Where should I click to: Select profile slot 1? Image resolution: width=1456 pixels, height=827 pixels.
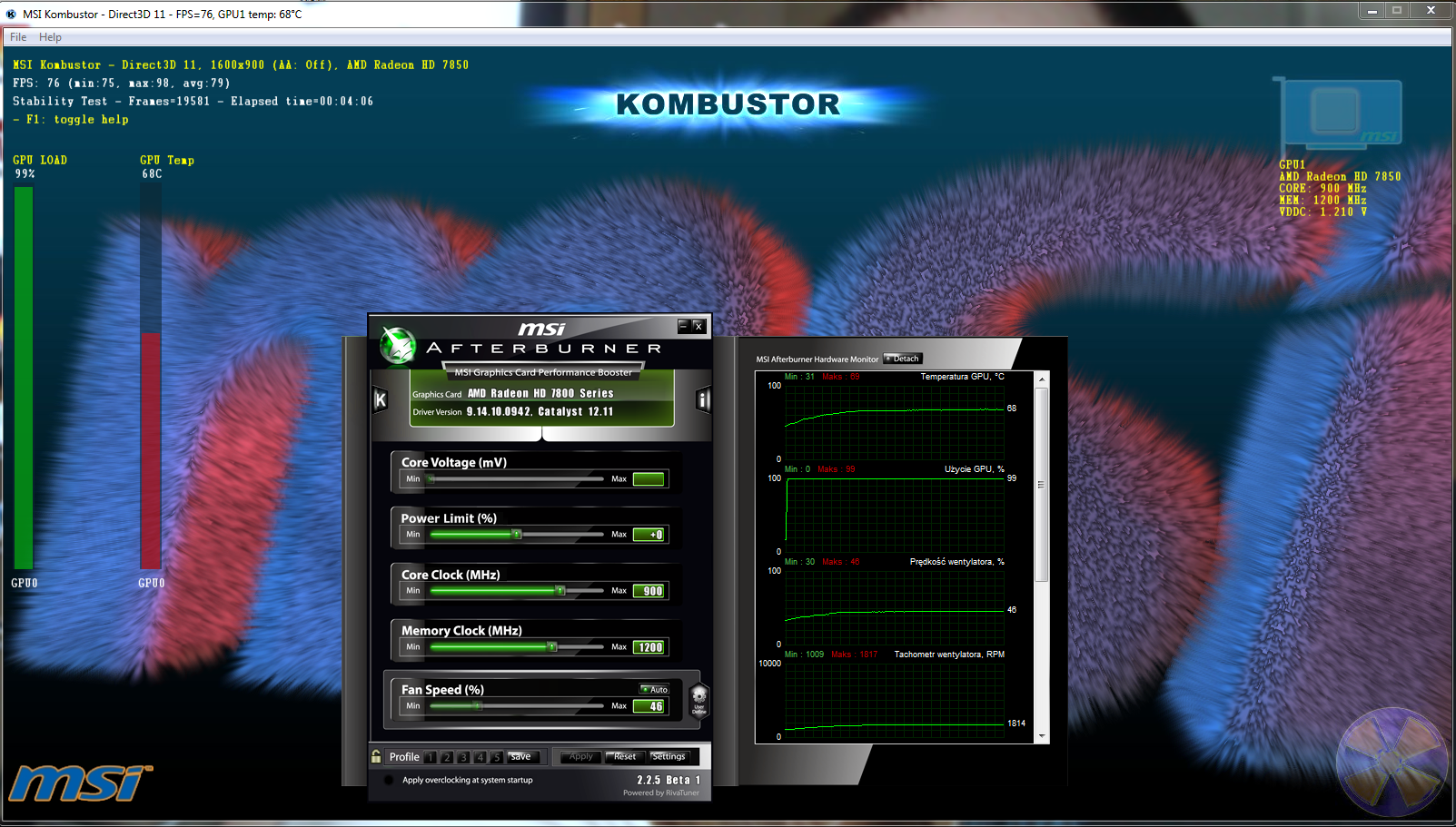(431, 757)
